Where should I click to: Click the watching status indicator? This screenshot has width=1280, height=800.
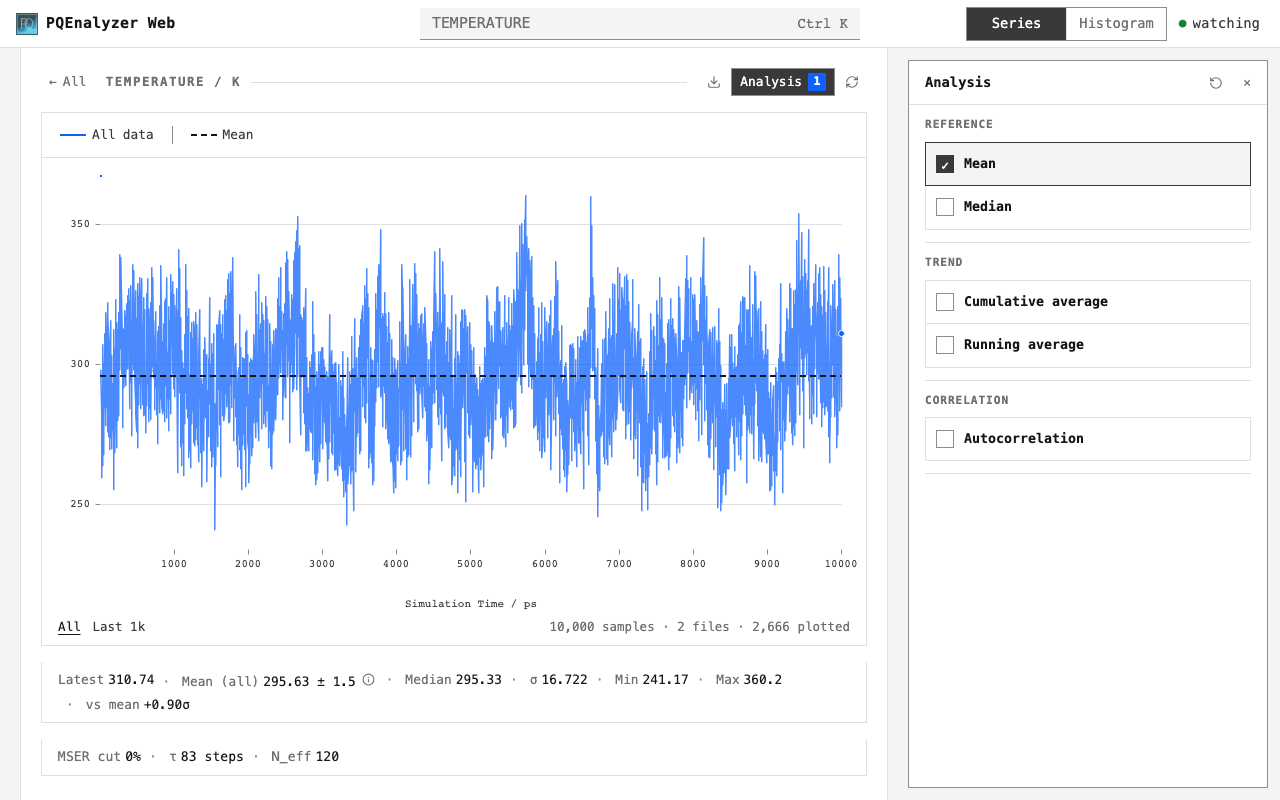1219,24
